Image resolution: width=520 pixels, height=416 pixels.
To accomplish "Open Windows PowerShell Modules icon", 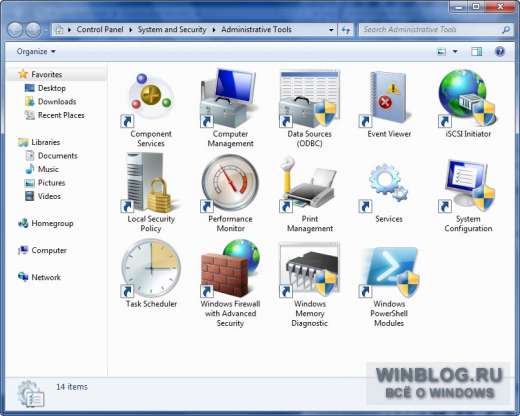I will click(x=389, y=271).
